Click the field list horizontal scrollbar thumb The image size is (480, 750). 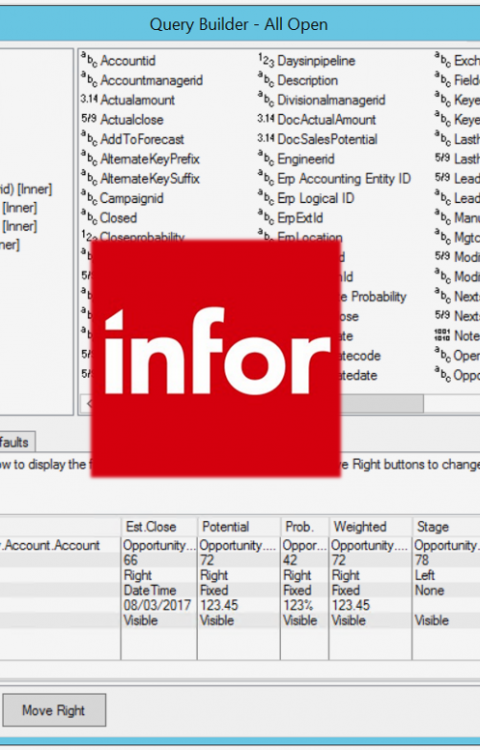click(x=382, y=404)
